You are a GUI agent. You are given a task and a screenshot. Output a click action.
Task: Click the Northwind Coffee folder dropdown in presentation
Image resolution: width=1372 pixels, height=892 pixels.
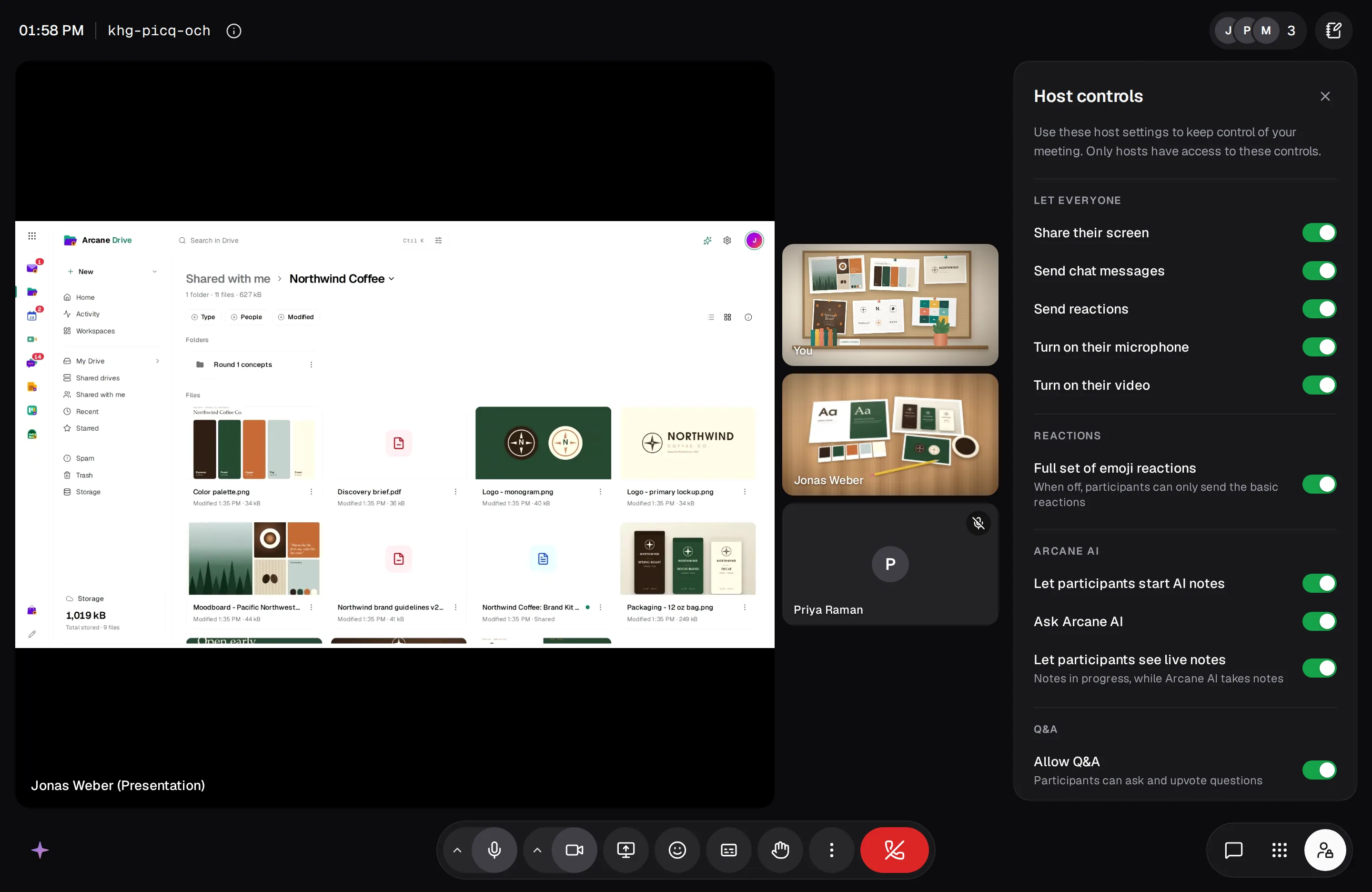pyautogui.click(x=342, y=279)
